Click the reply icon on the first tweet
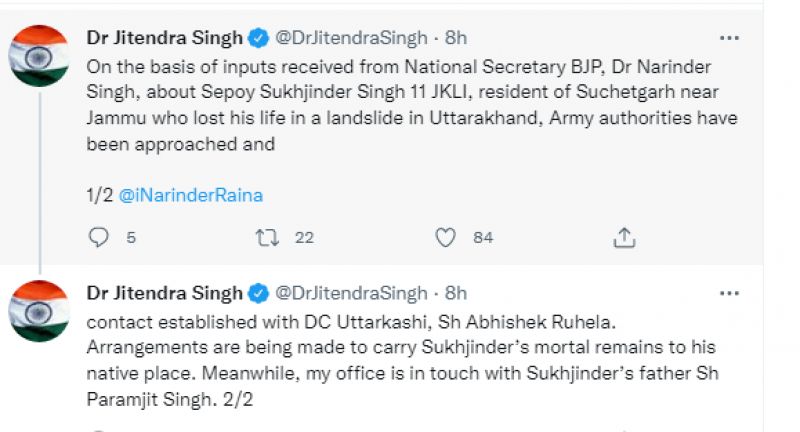800x432 pixels. click(x=98, y=237)
